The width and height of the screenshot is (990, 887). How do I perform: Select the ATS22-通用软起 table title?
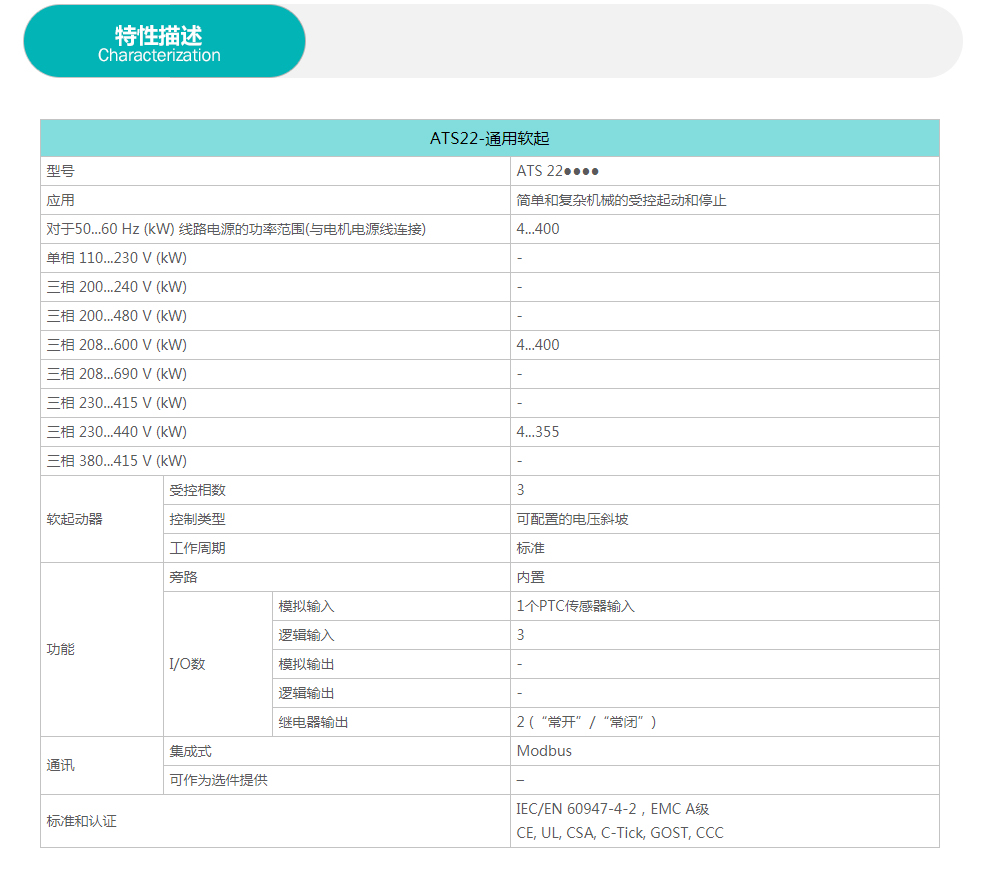(489, 138)
